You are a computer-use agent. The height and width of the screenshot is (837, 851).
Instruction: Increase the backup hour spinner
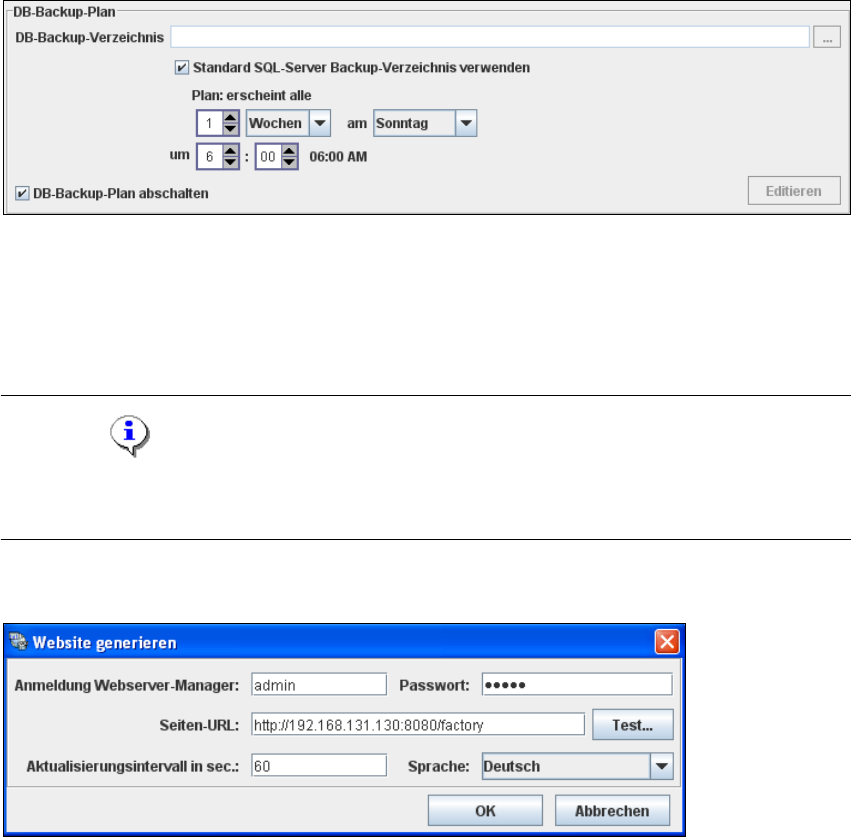pos(230,151)
